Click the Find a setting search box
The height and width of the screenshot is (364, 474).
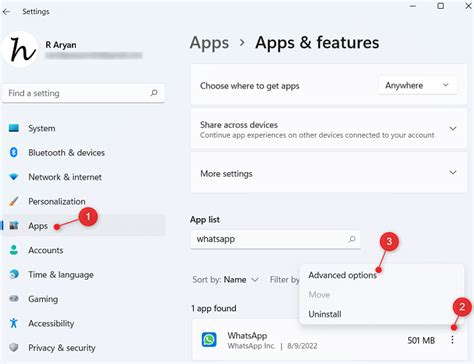83,93
